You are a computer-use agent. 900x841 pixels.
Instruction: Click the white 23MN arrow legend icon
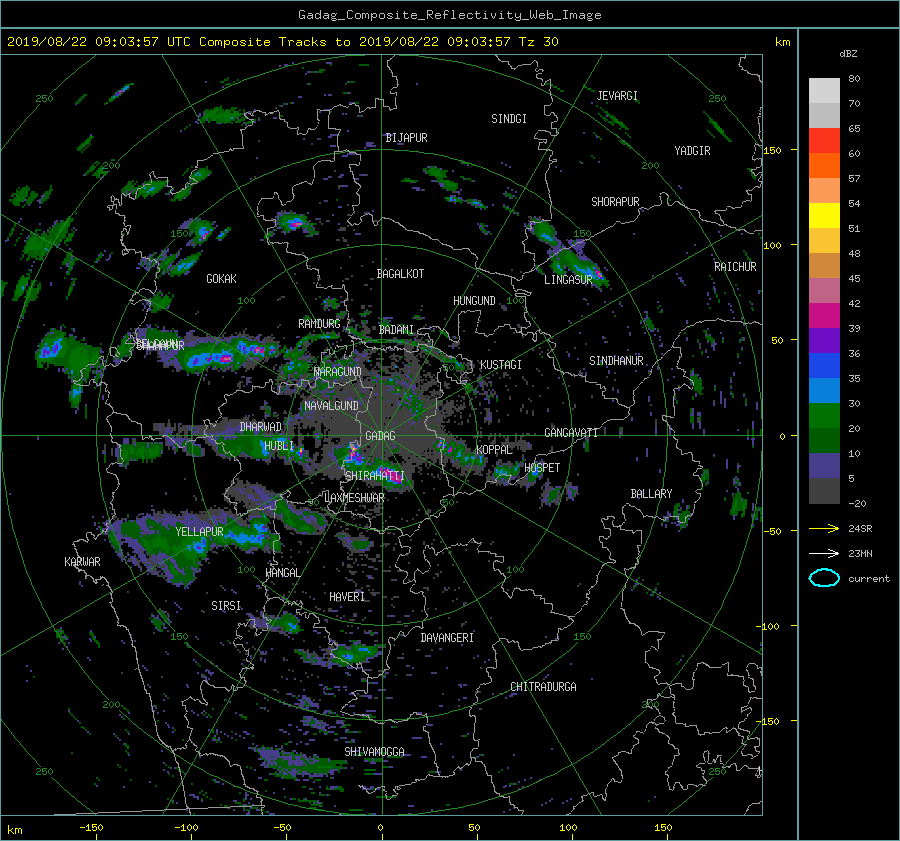[824, 553]
